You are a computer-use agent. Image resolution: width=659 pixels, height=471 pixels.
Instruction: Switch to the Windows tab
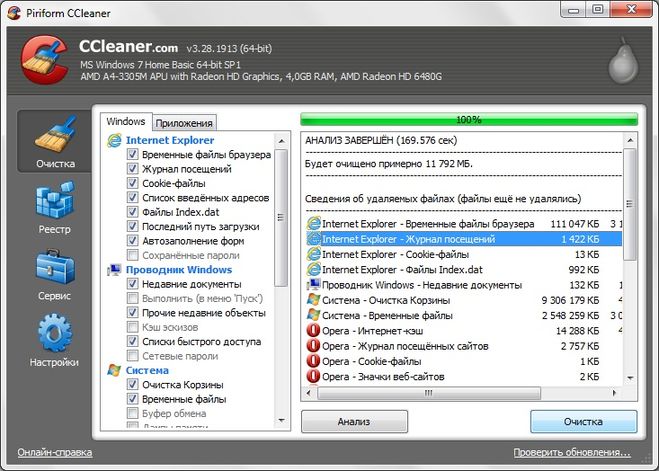125,122
